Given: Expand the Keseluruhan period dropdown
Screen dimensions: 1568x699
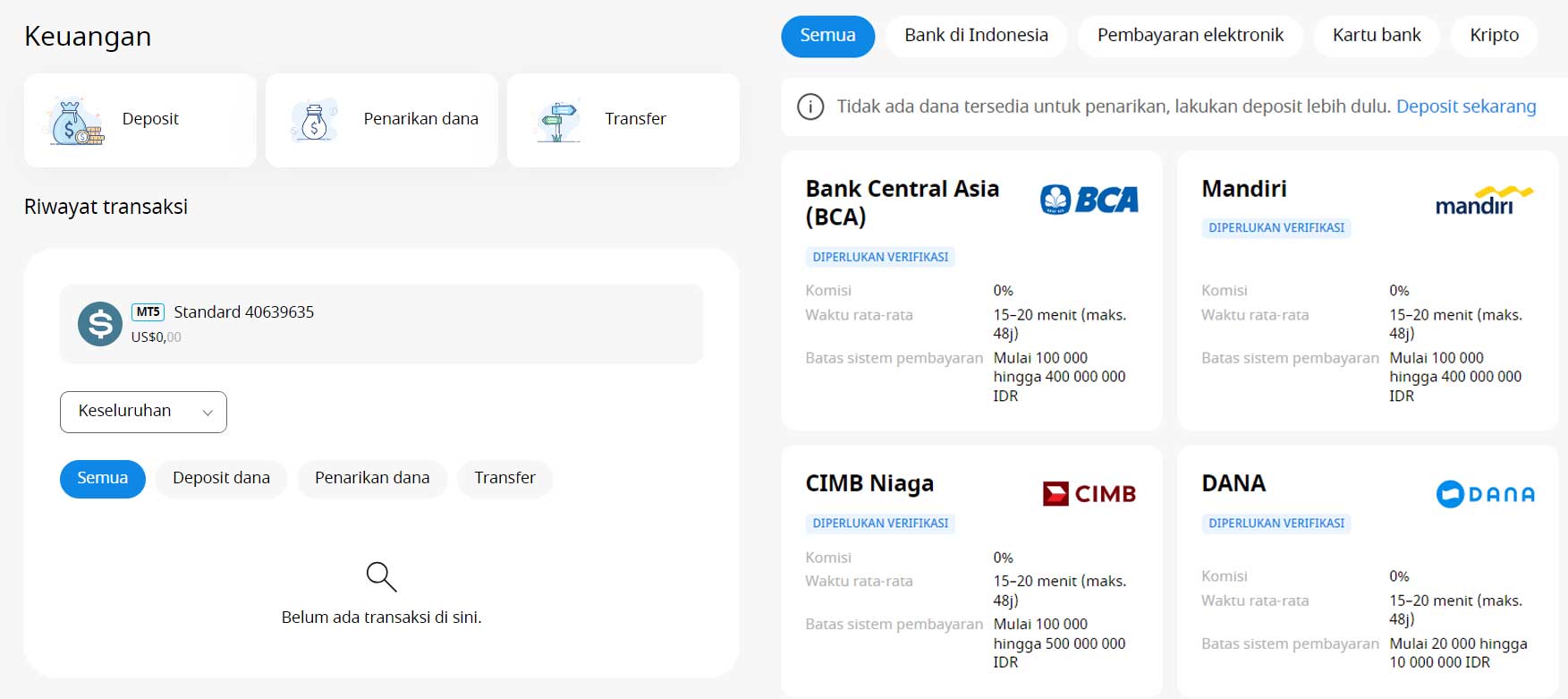Looking at the screenshot, I should coord(143,412).
